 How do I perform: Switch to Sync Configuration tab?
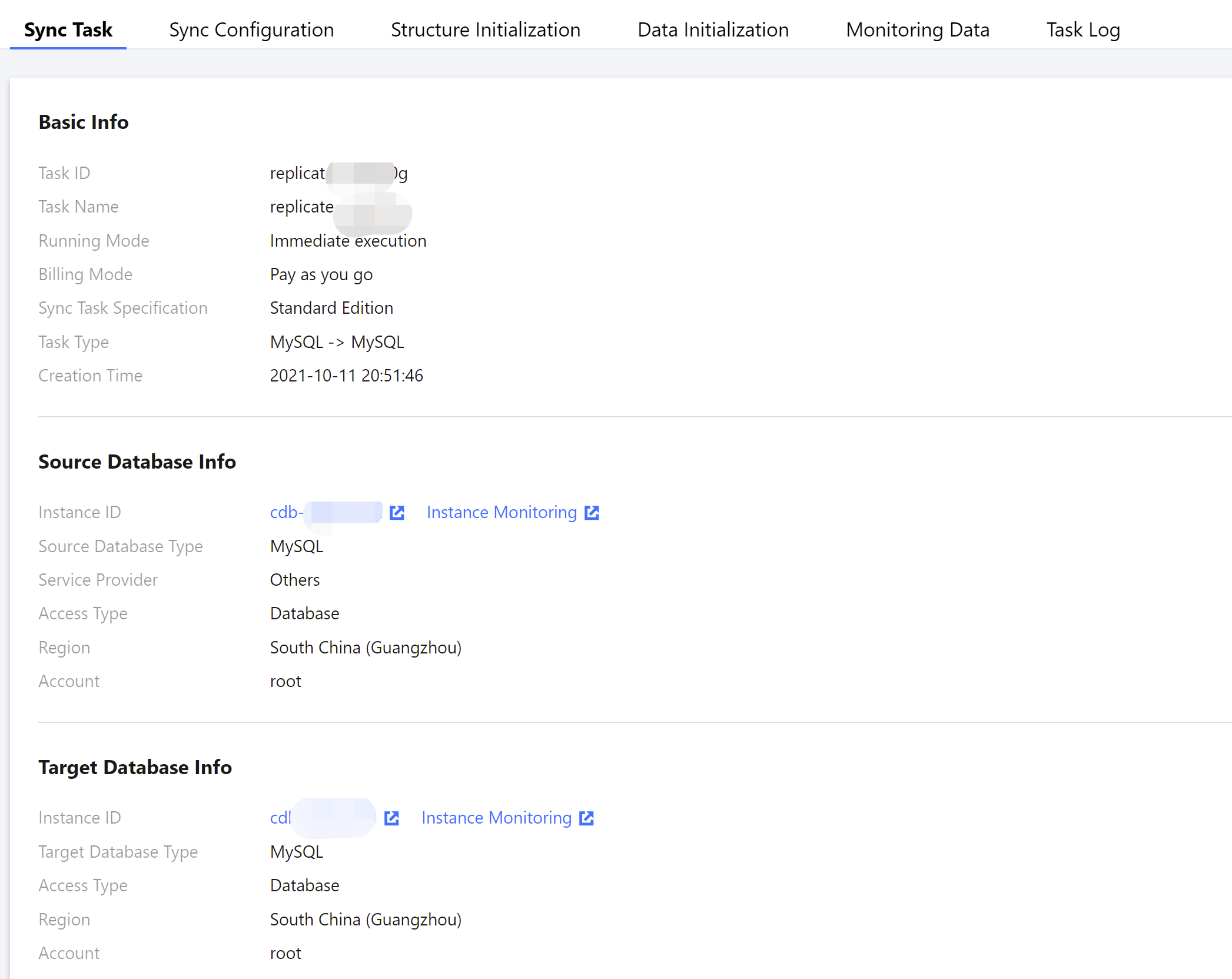(x=251, y=29)
